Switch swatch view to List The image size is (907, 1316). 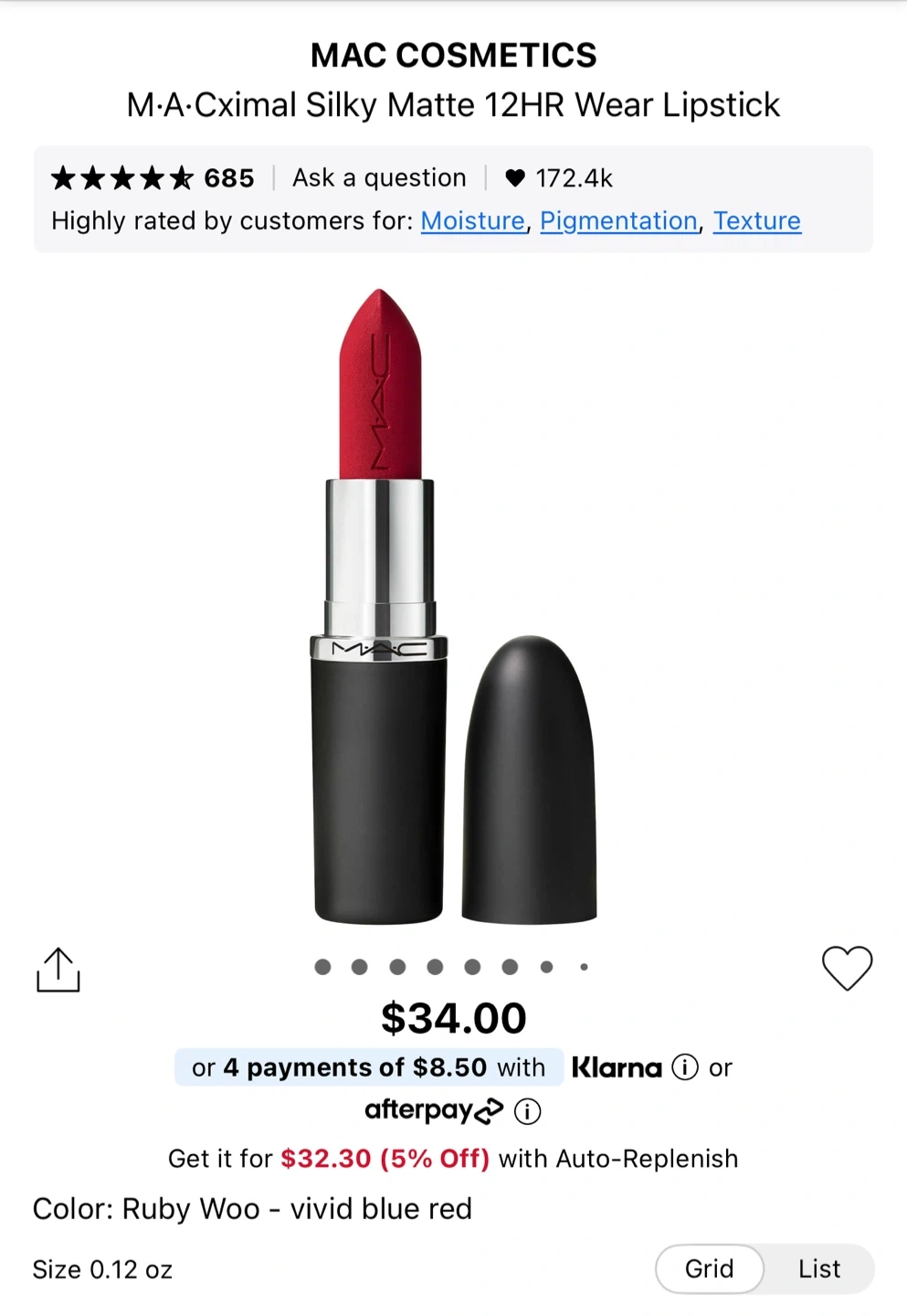(819, 1268)
